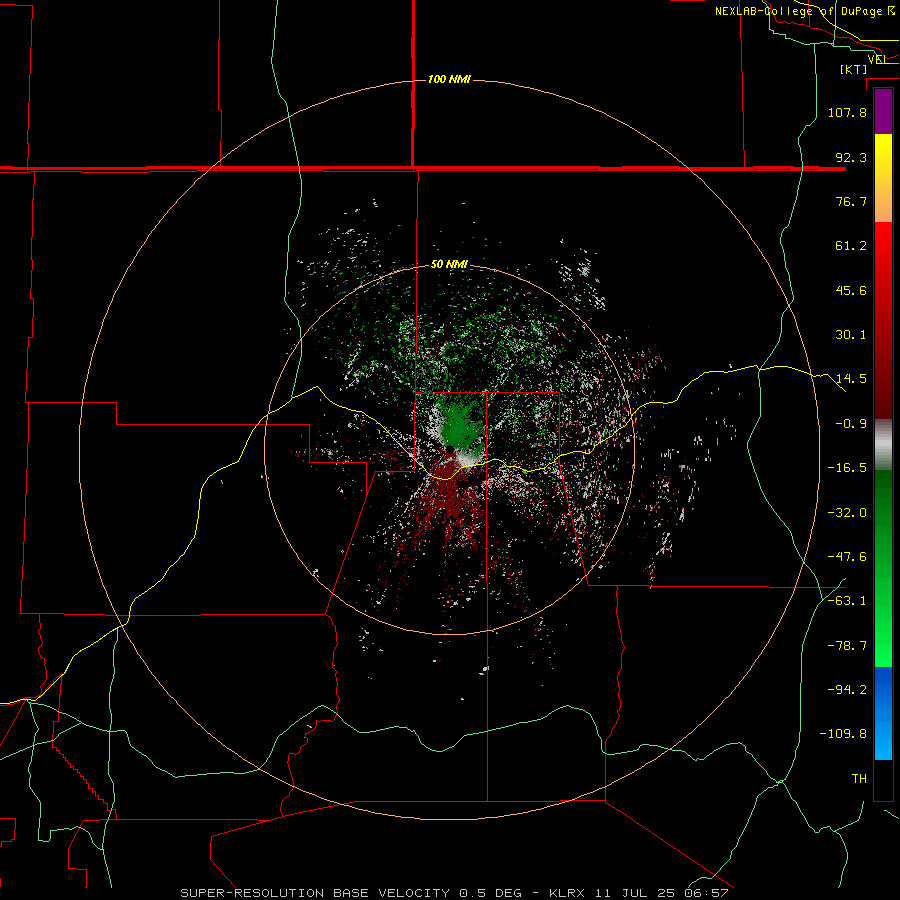Viewport: 900px width, 900px height.
Task: Click the -78.7 velocity scale value
Action: coord(847,646)
